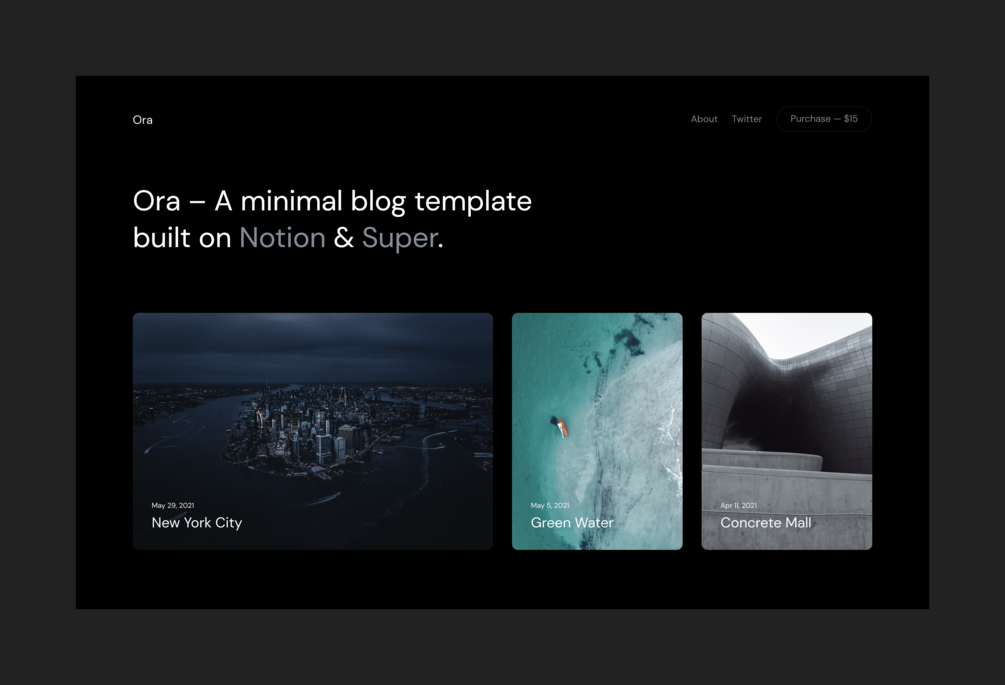Open the Twitter link in navigation
Viewport: 1005px width, 685px height.
[x=747, y=119]
